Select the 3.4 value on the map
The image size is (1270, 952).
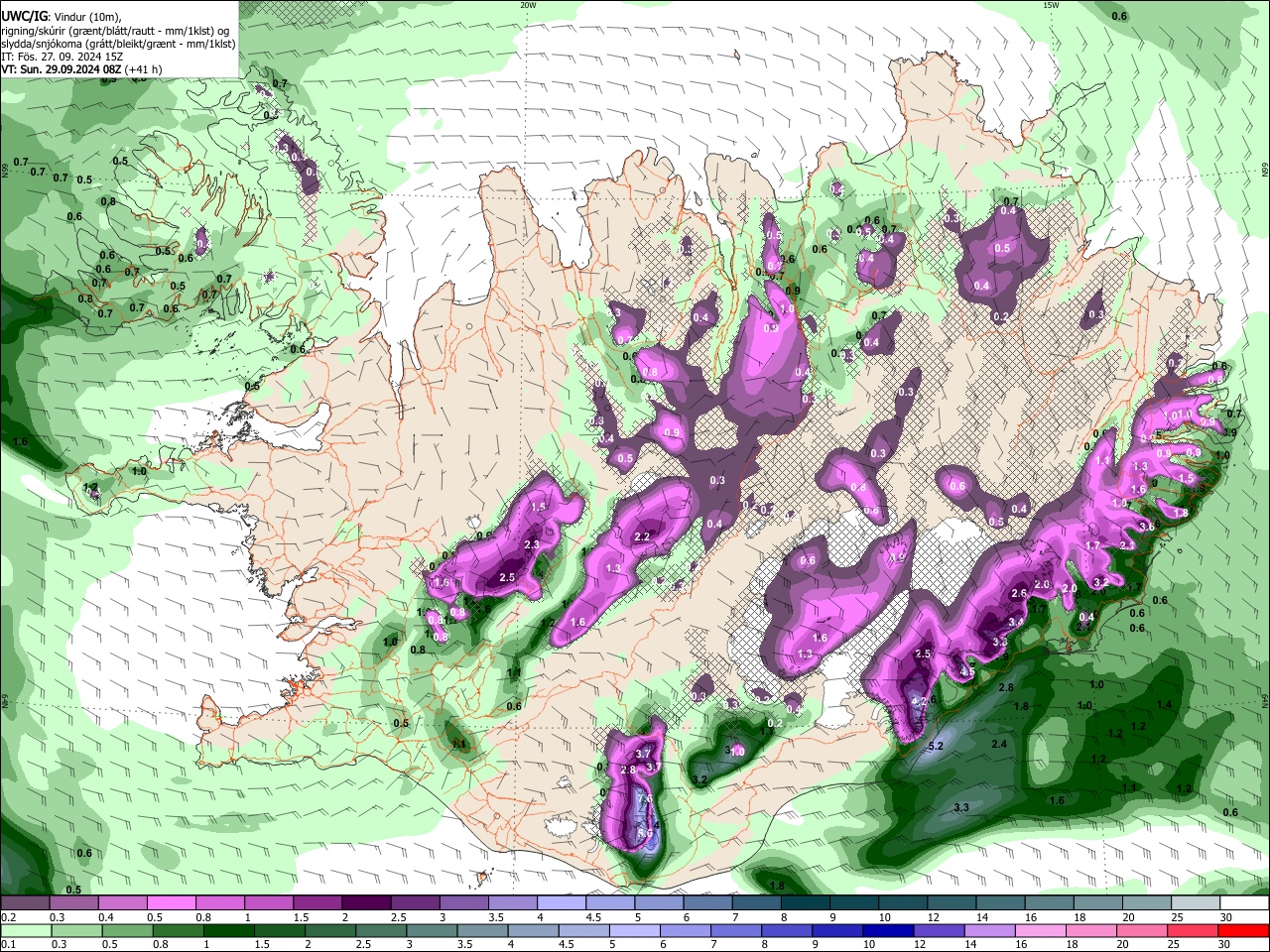coord(1015,622)
